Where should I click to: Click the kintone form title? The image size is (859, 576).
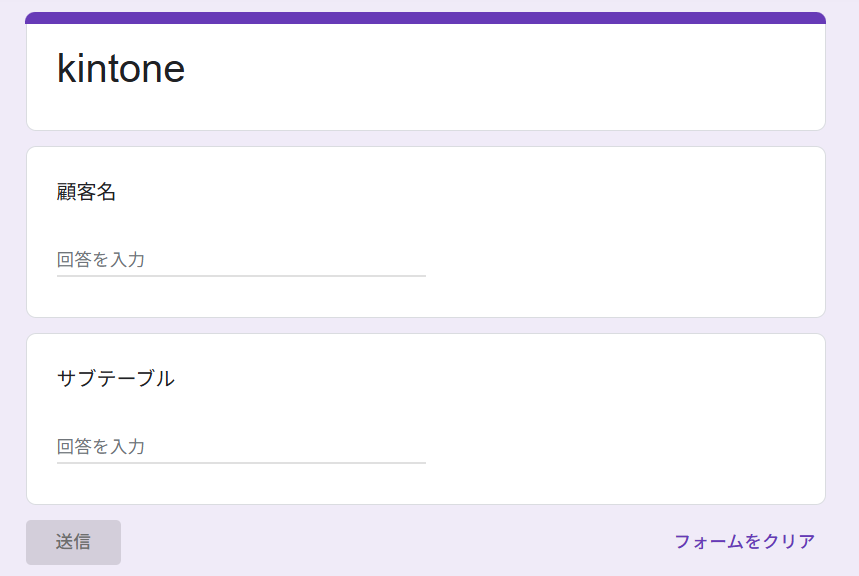[x=121, y=69]
